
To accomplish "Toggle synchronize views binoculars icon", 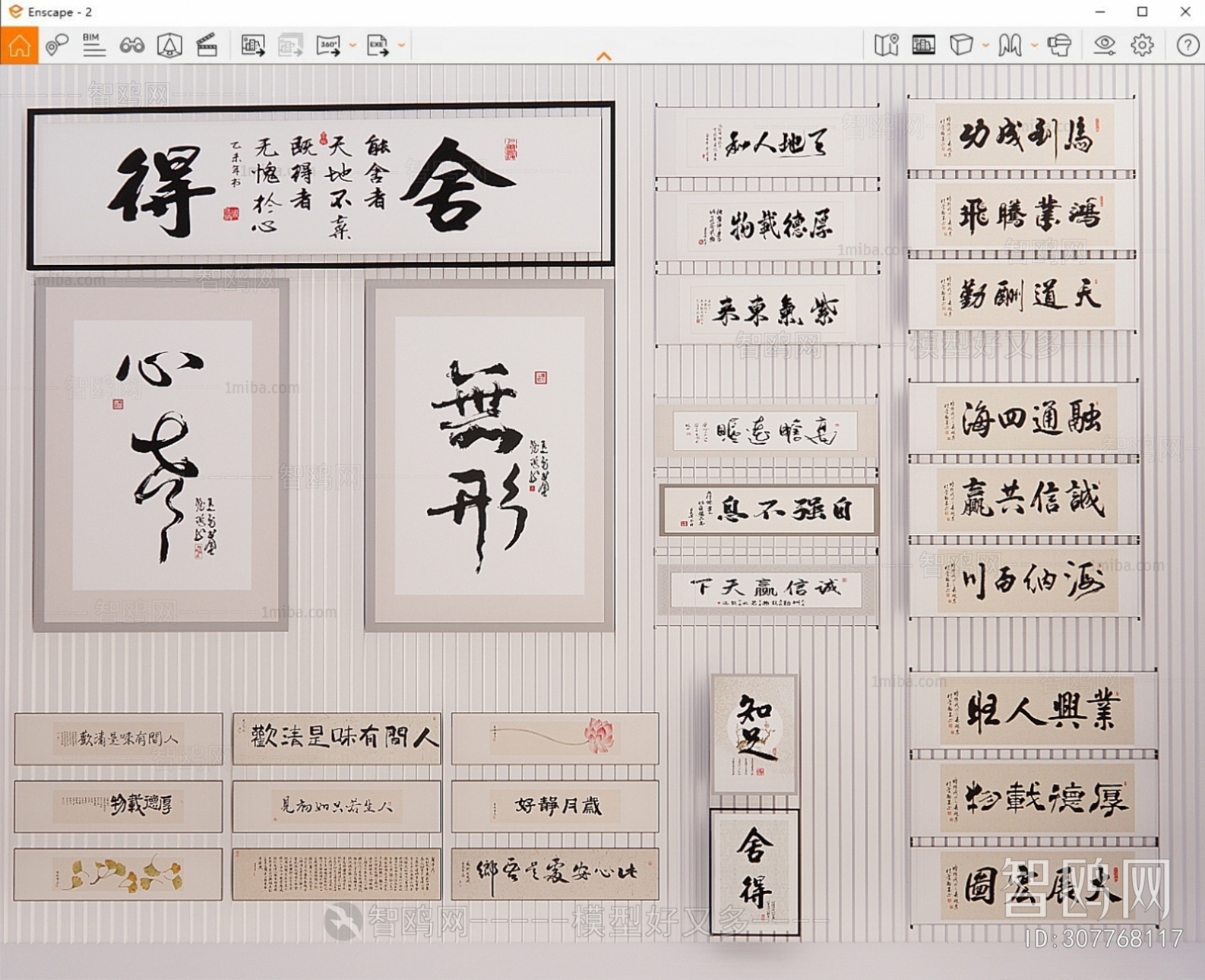I will coord(132,46).
